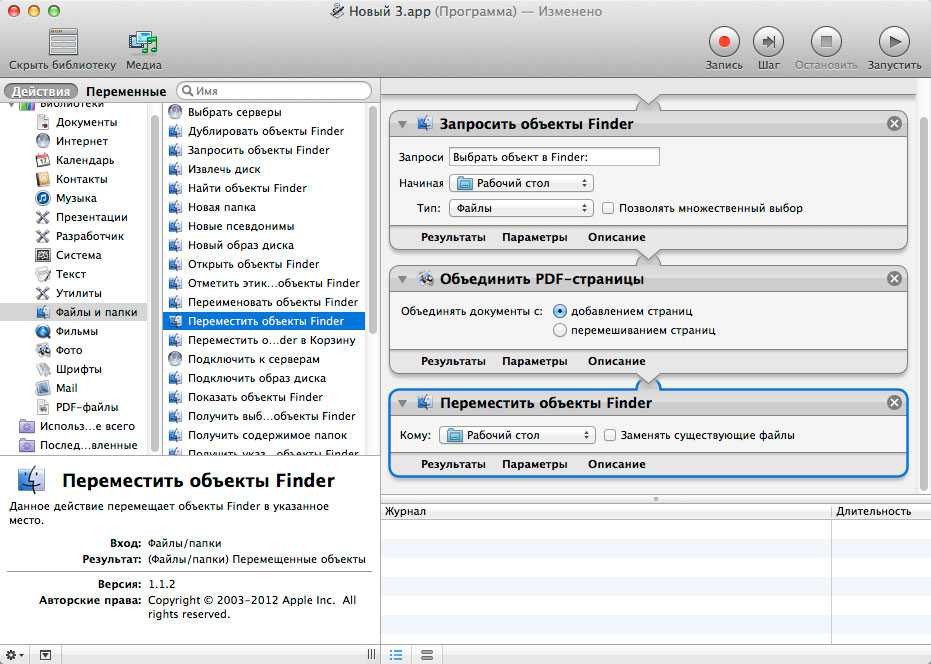Open the Тип Файлы dropdown
Image resolution: width=931 pixels, height=664 pixels.
click(521, 209)
